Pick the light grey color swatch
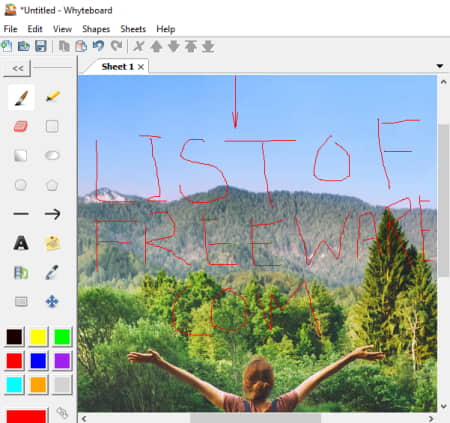Screen dimensions: 450x423 (x=62, y=385)
